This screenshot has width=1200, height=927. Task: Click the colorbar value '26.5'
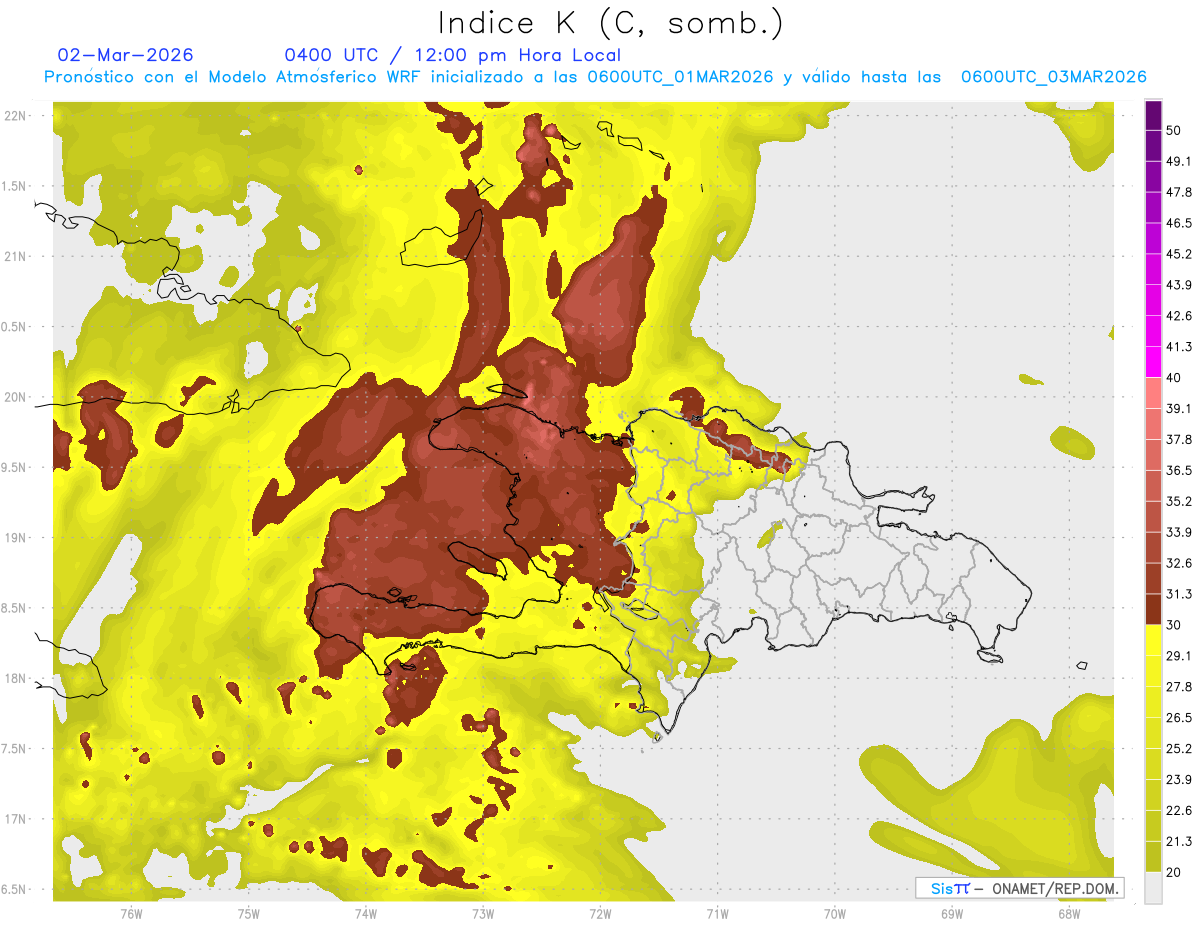pos(1179,718)
